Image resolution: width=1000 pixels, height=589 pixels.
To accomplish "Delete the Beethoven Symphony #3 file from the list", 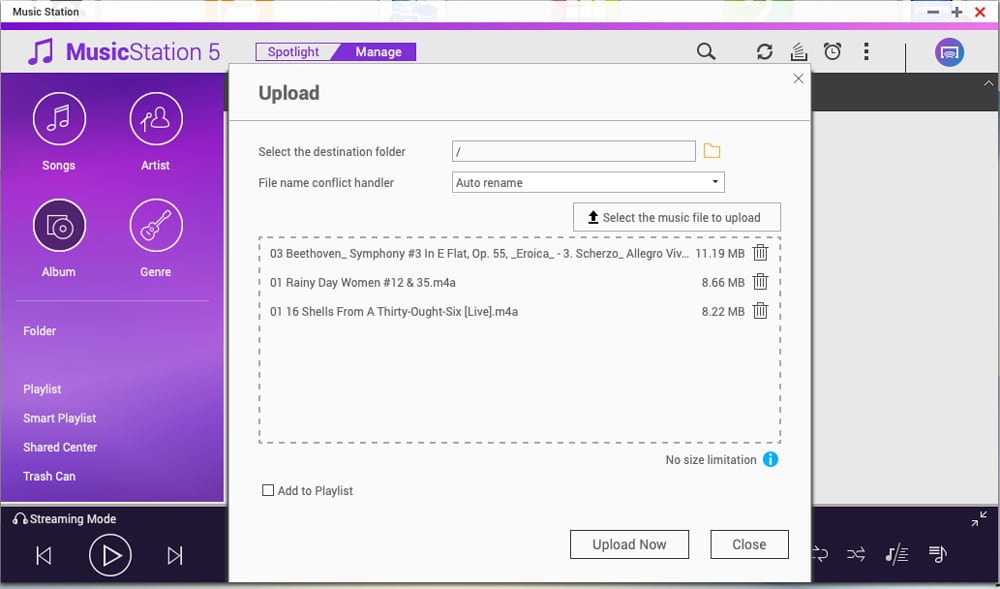I will coord(760,253).
